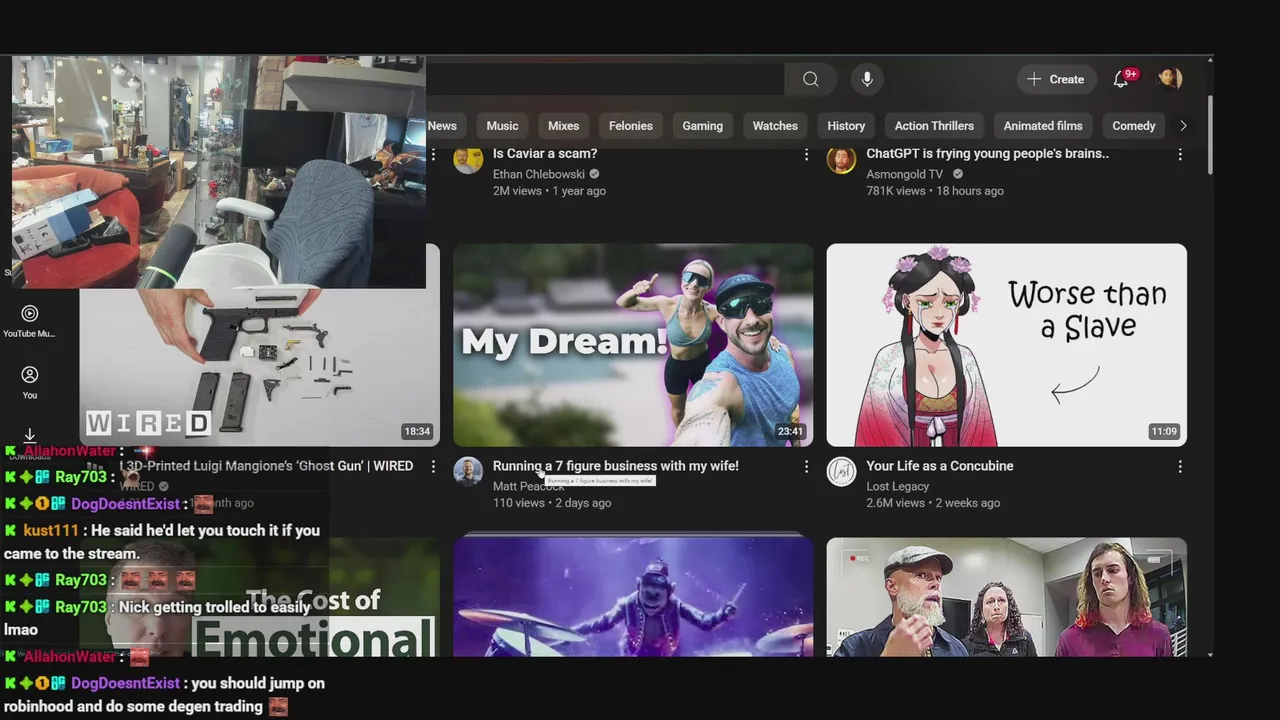Click Ray703's 'getting trolled' chat message
1280x720 pixels.
click(160, 618)
